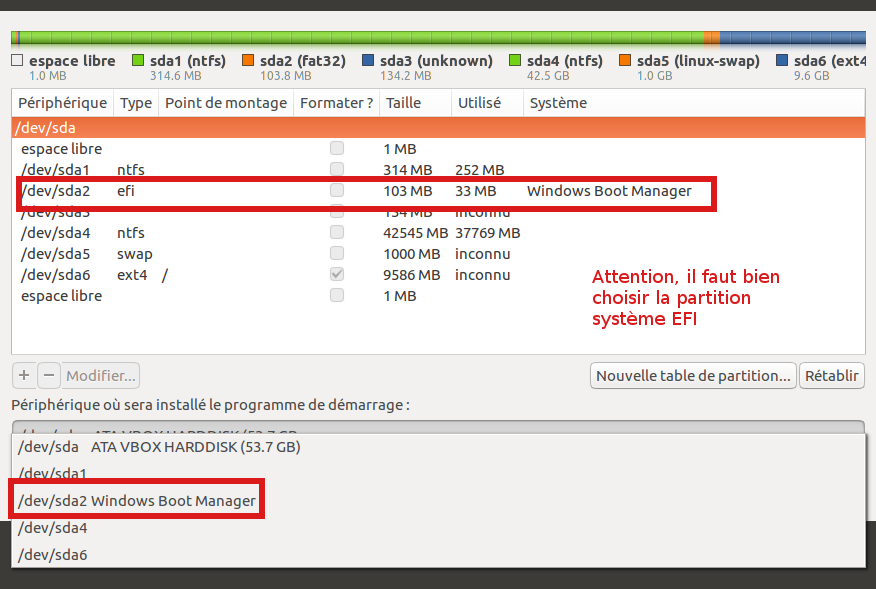Choose /dev/sda4 in the bootloader dropdown
Viewport: 876px width, 589px height.
tap(53, 527)
